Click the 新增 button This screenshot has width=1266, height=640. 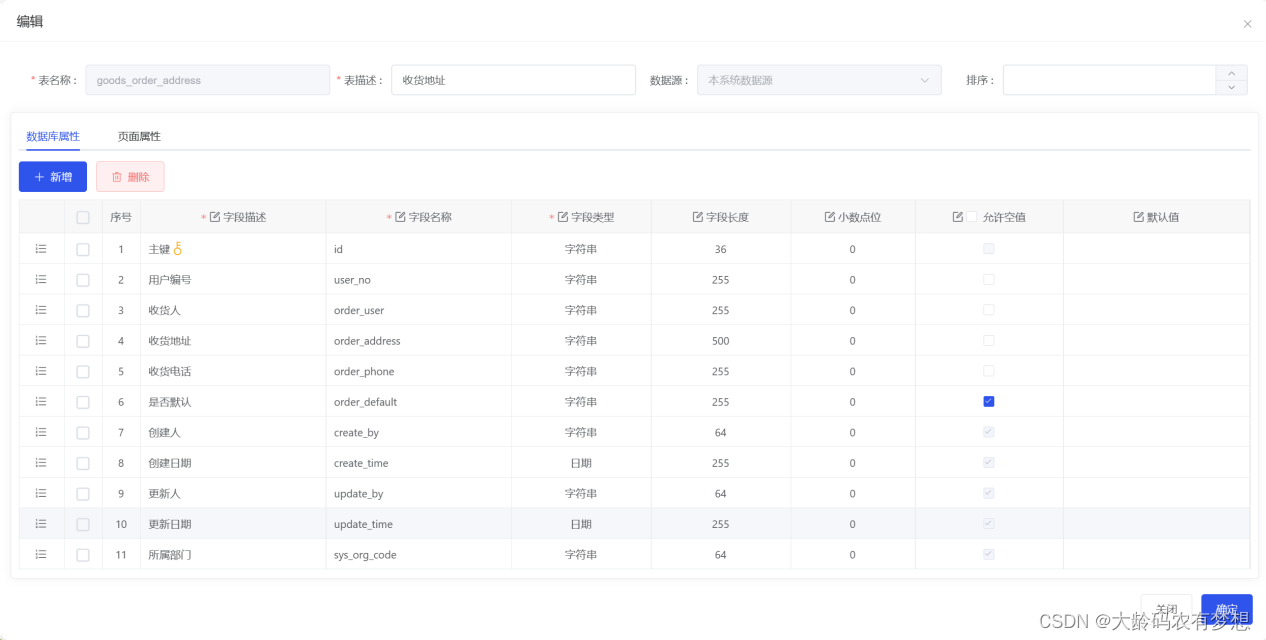53,177
